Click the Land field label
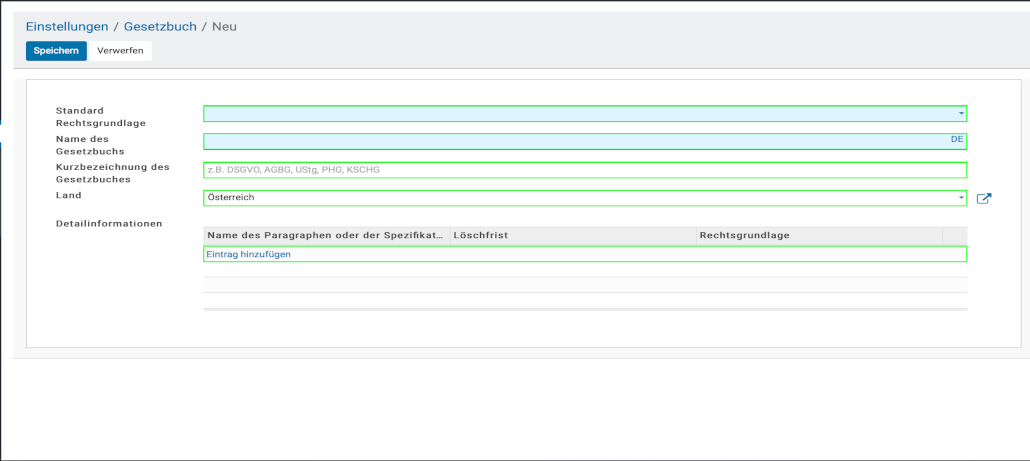Image resolution: width=1030 pixels, height=461 pixels. (x=69, y=196)
